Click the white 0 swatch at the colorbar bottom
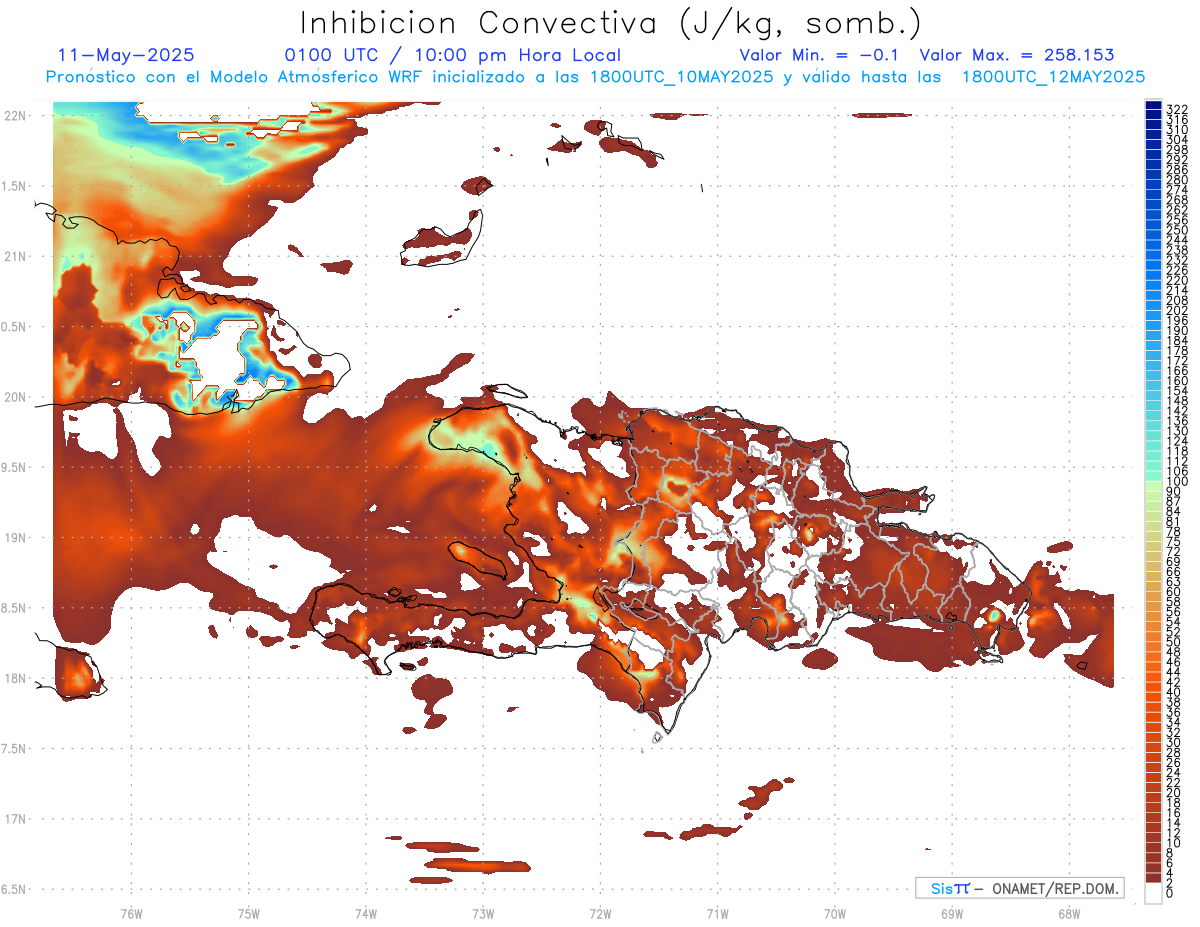Viewport: 1200px width, 927px height. [1153, 893]
